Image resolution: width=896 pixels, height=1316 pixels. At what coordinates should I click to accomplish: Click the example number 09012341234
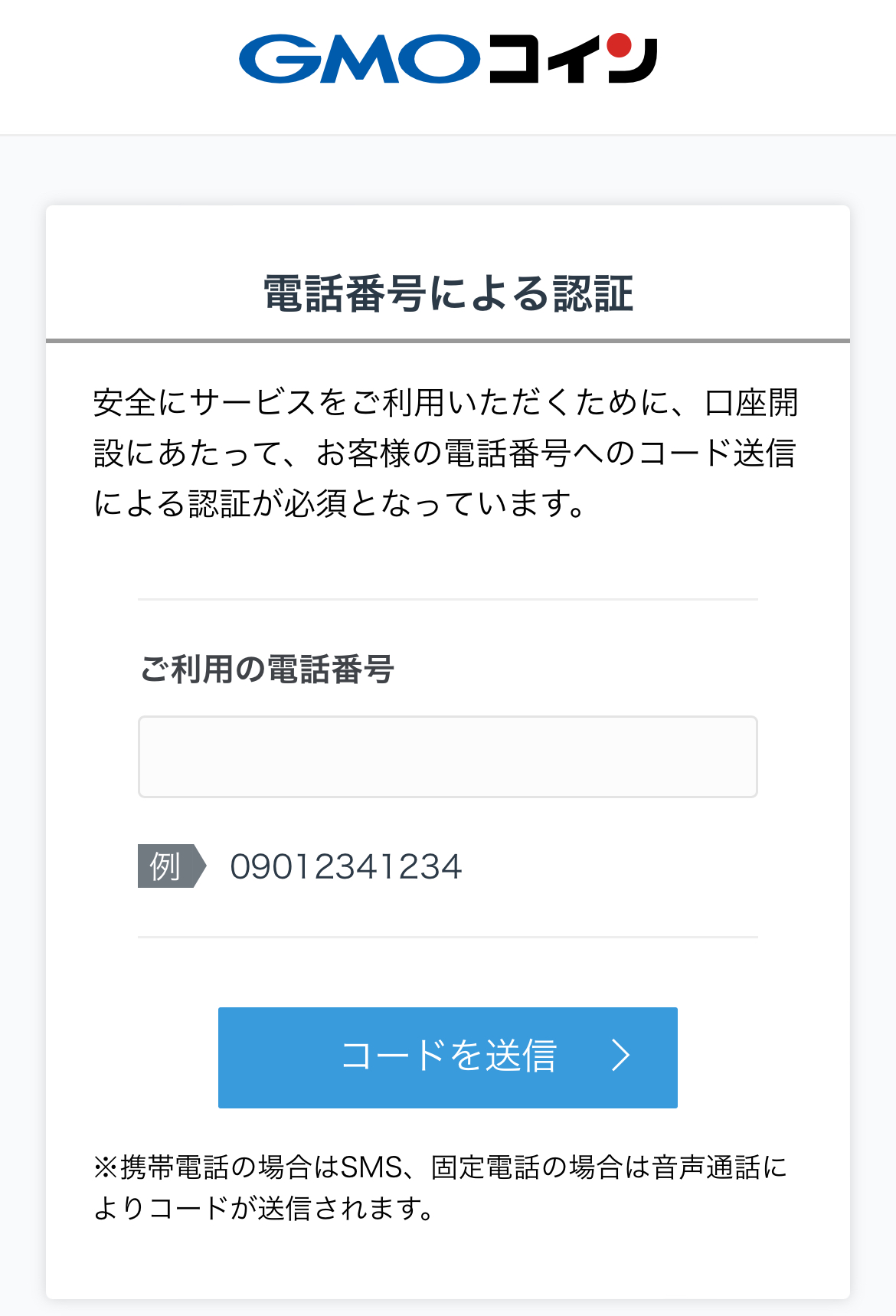(x=345, y=867)
